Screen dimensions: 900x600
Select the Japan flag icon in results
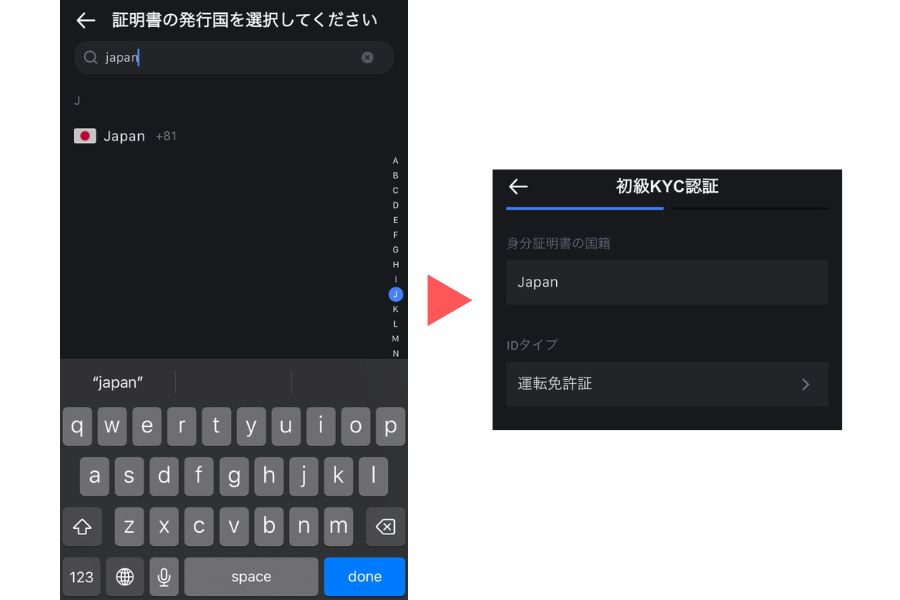[85, 136]
